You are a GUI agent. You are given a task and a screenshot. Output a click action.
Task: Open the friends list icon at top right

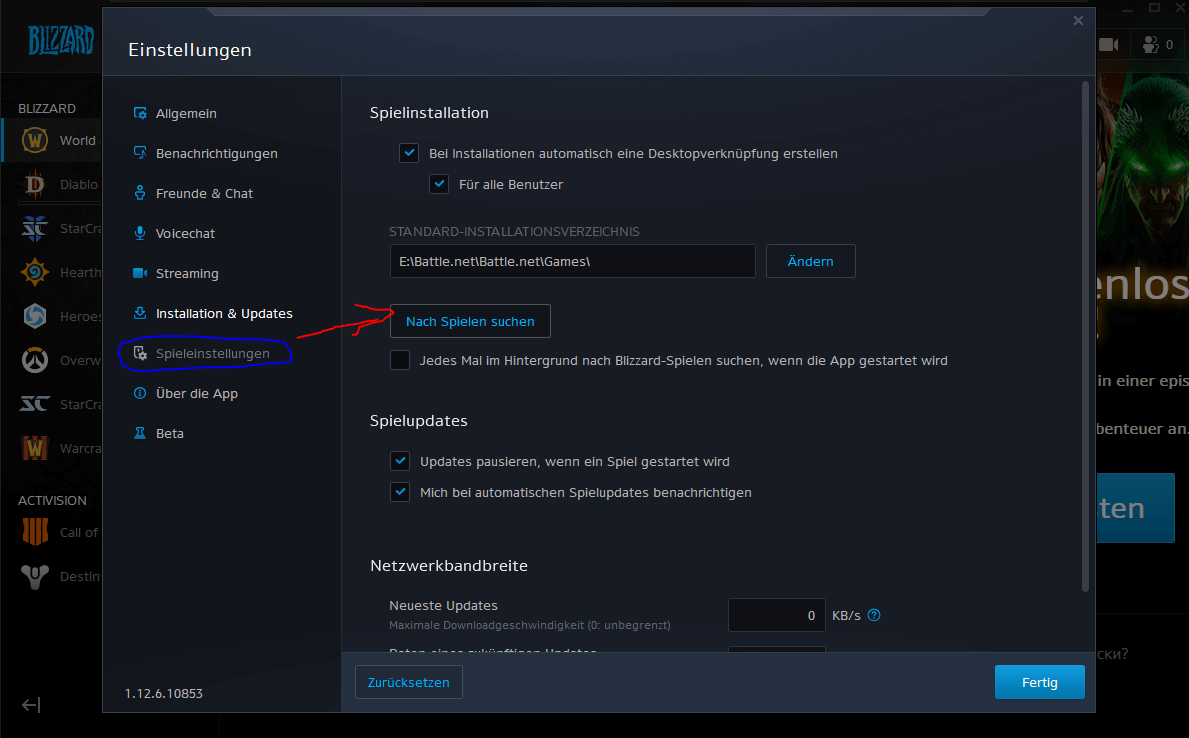pyautogui.click(x=1150, y=45)
